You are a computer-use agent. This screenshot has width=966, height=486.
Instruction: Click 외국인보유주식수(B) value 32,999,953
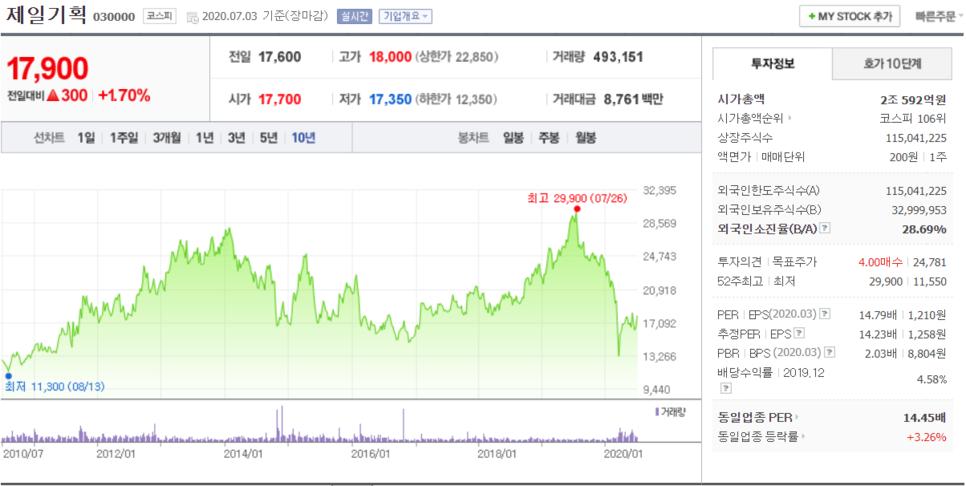point(919,210)
